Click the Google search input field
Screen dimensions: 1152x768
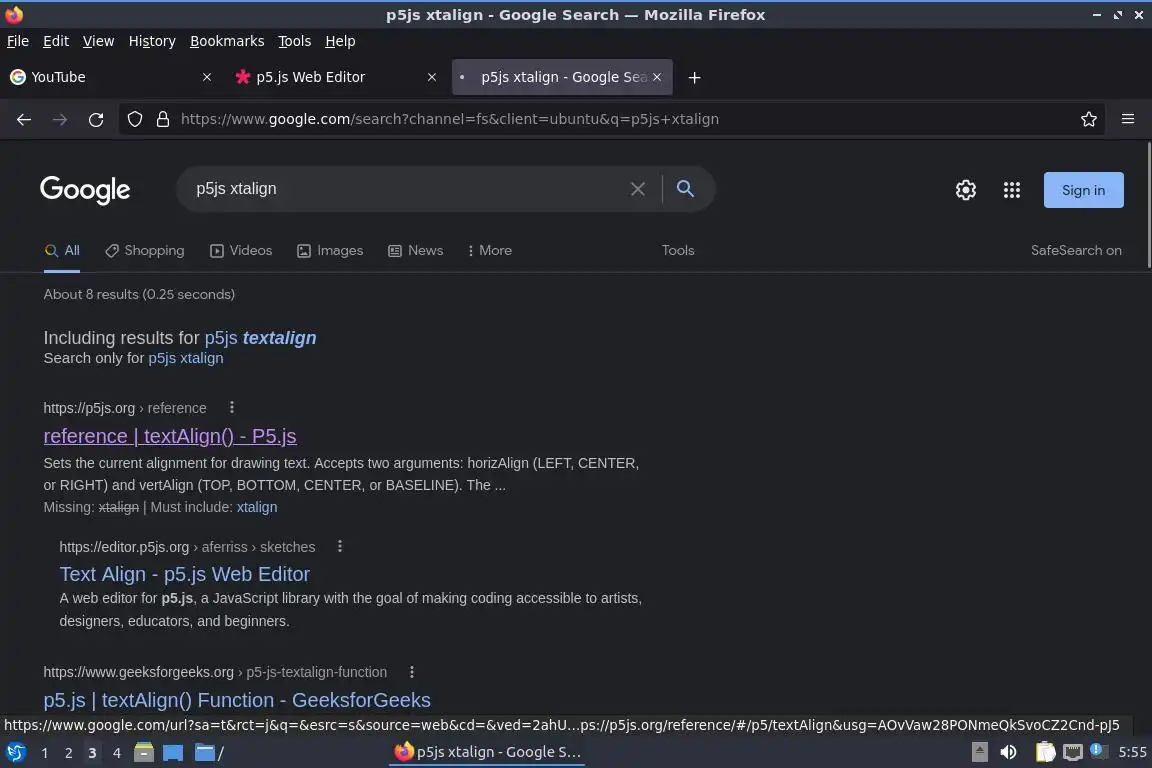(x=408, y=189)
